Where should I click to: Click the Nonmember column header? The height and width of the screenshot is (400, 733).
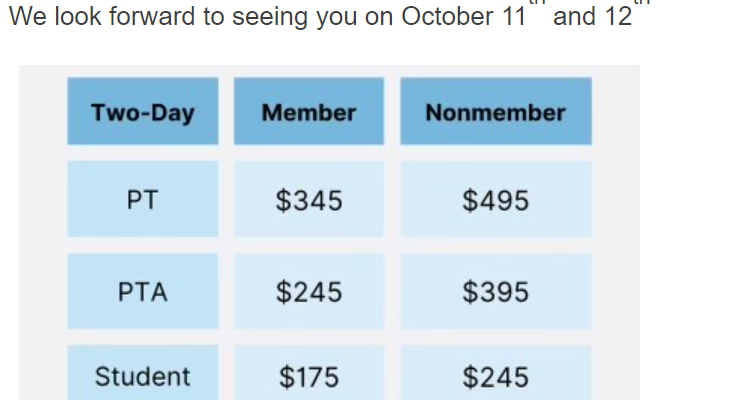496,111
